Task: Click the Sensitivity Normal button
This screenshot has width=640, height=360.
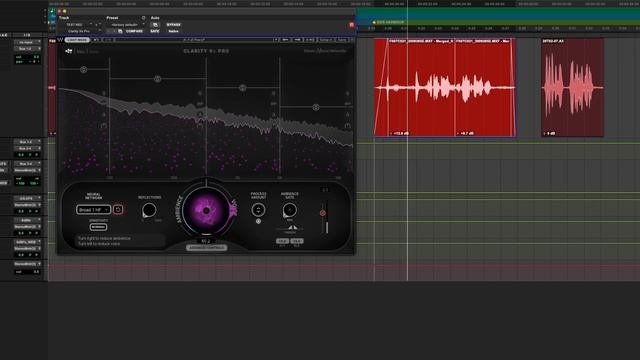Action: point(98,227)
